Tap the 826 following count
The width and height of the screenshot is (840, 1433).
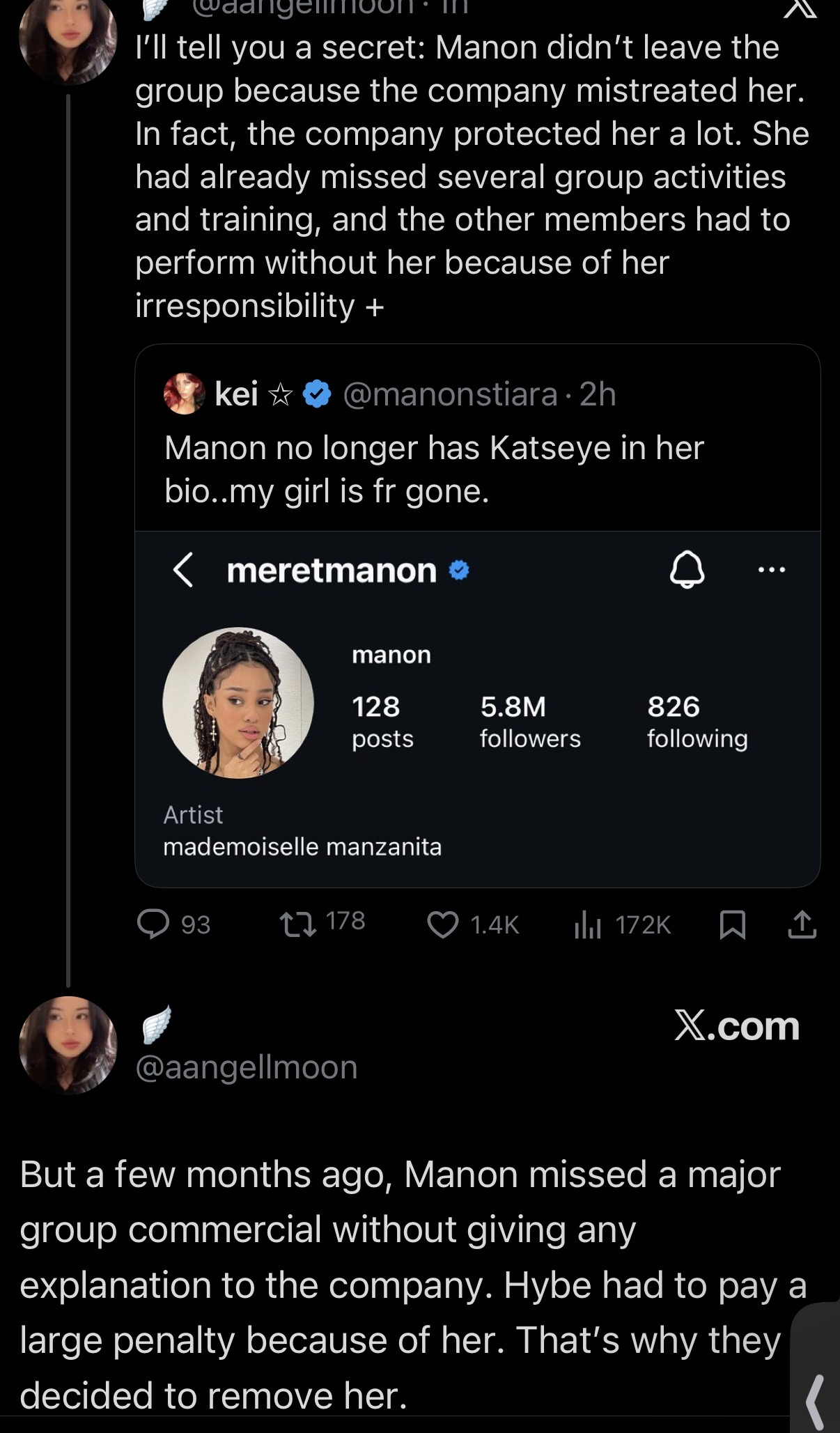point(697,721)
